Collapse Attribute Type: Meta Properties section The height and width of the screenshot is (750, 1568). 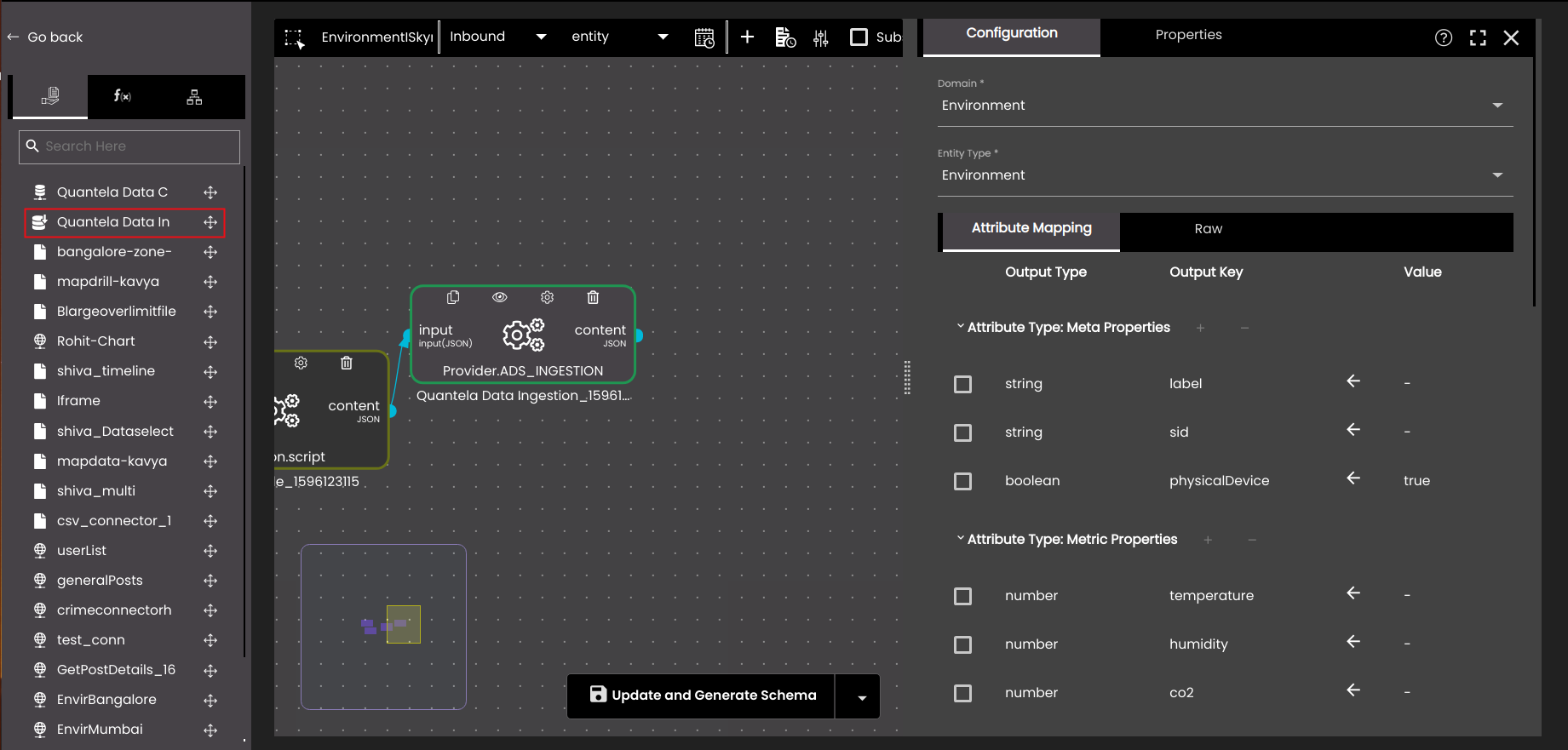click(960, 327)
